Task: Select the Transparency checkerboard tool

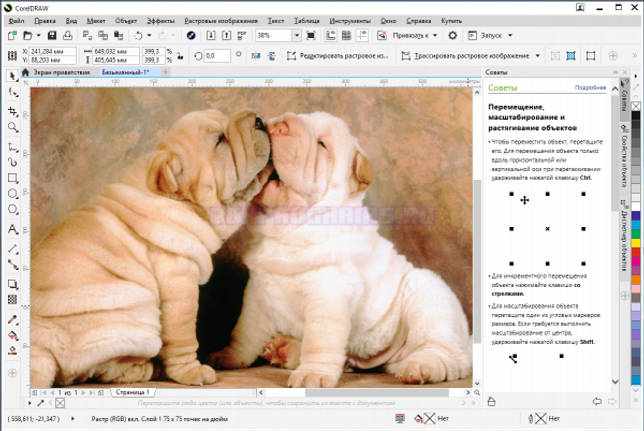Action: 13,300
